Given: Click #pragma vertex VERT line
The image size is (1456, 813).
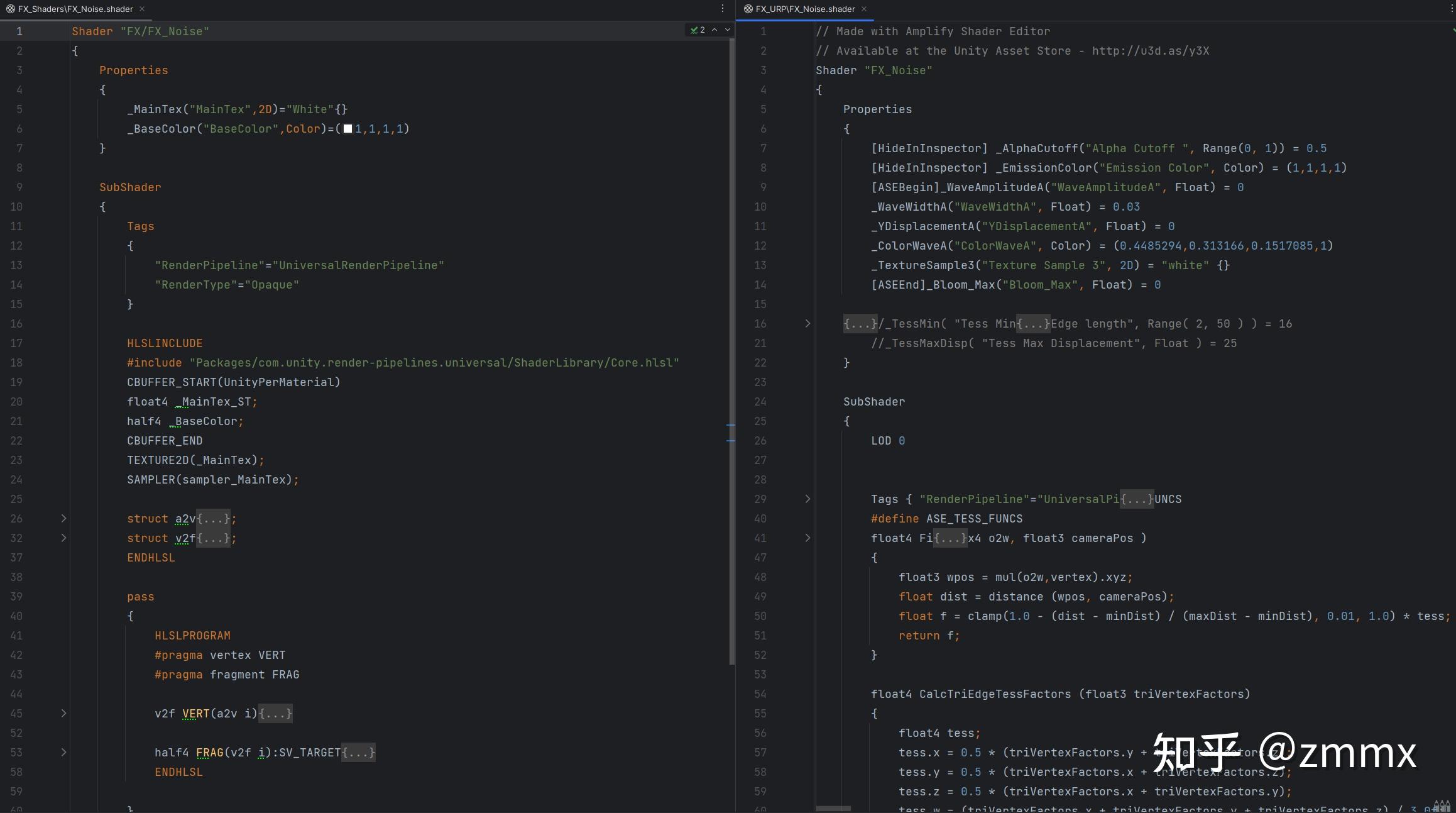Looking at the screenshot, I should click(220, 655).
